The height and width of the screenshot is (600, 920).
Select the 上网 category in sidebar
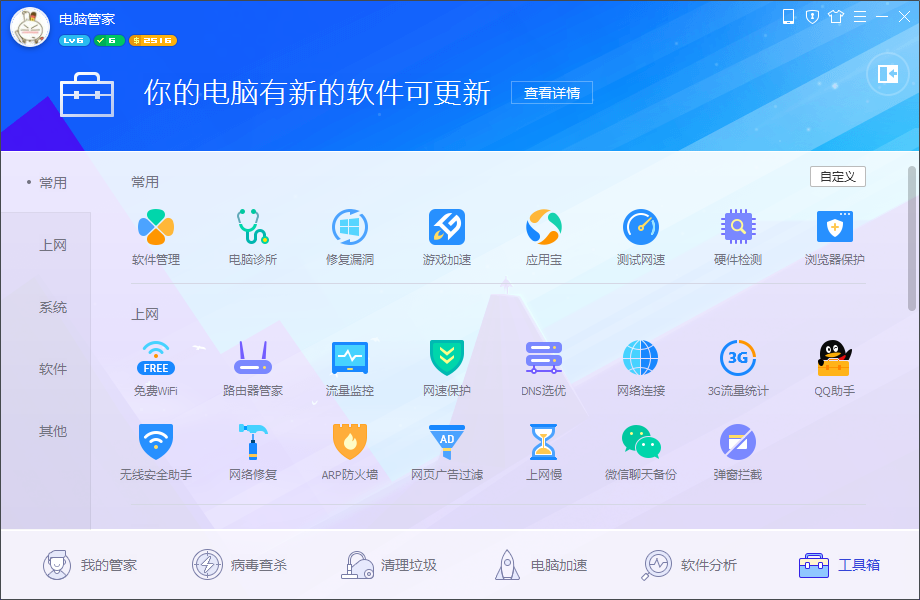pyautogui.click(x=53, y=245)
